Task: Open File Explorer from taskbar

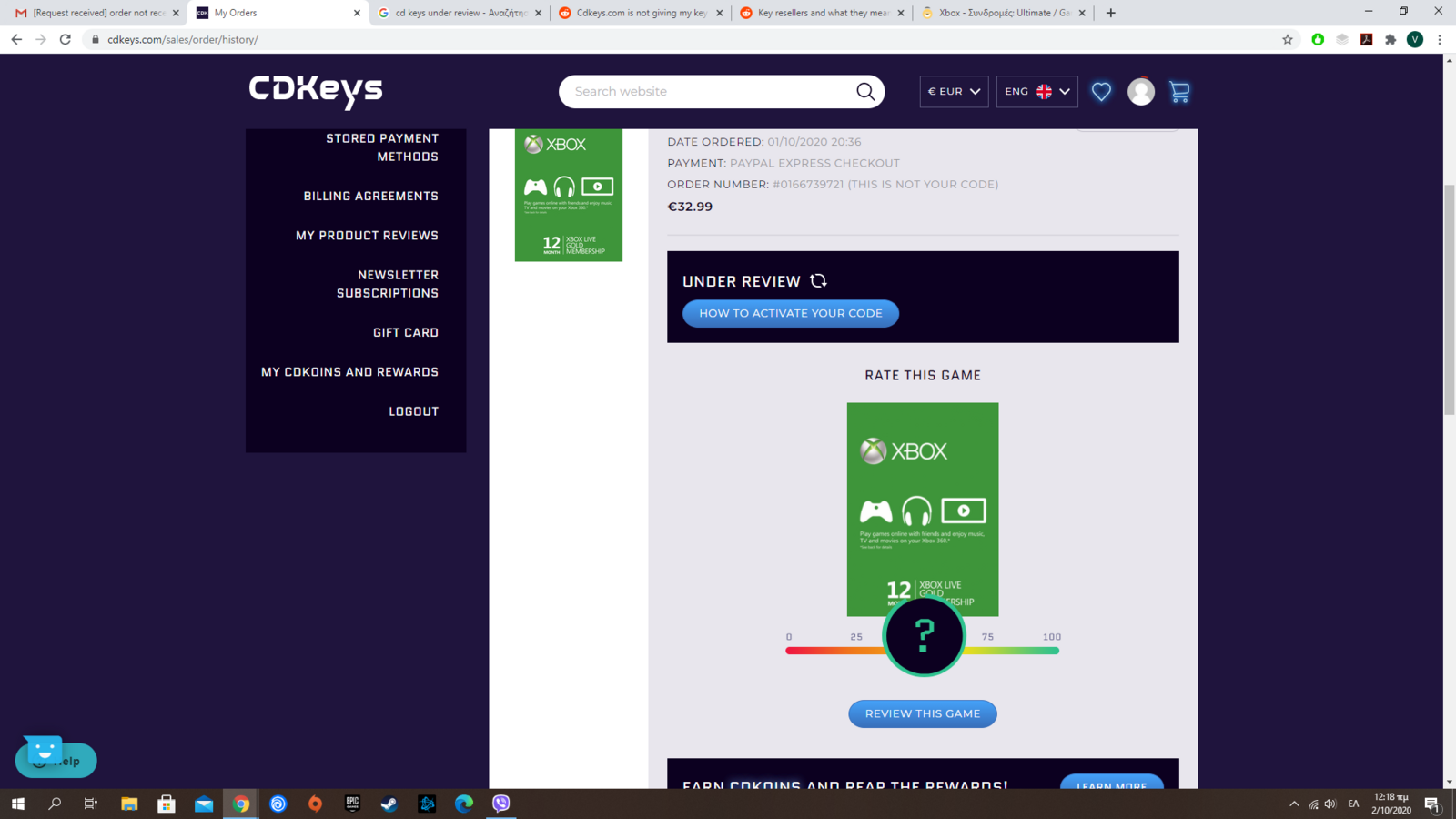Action: point(129,804)
